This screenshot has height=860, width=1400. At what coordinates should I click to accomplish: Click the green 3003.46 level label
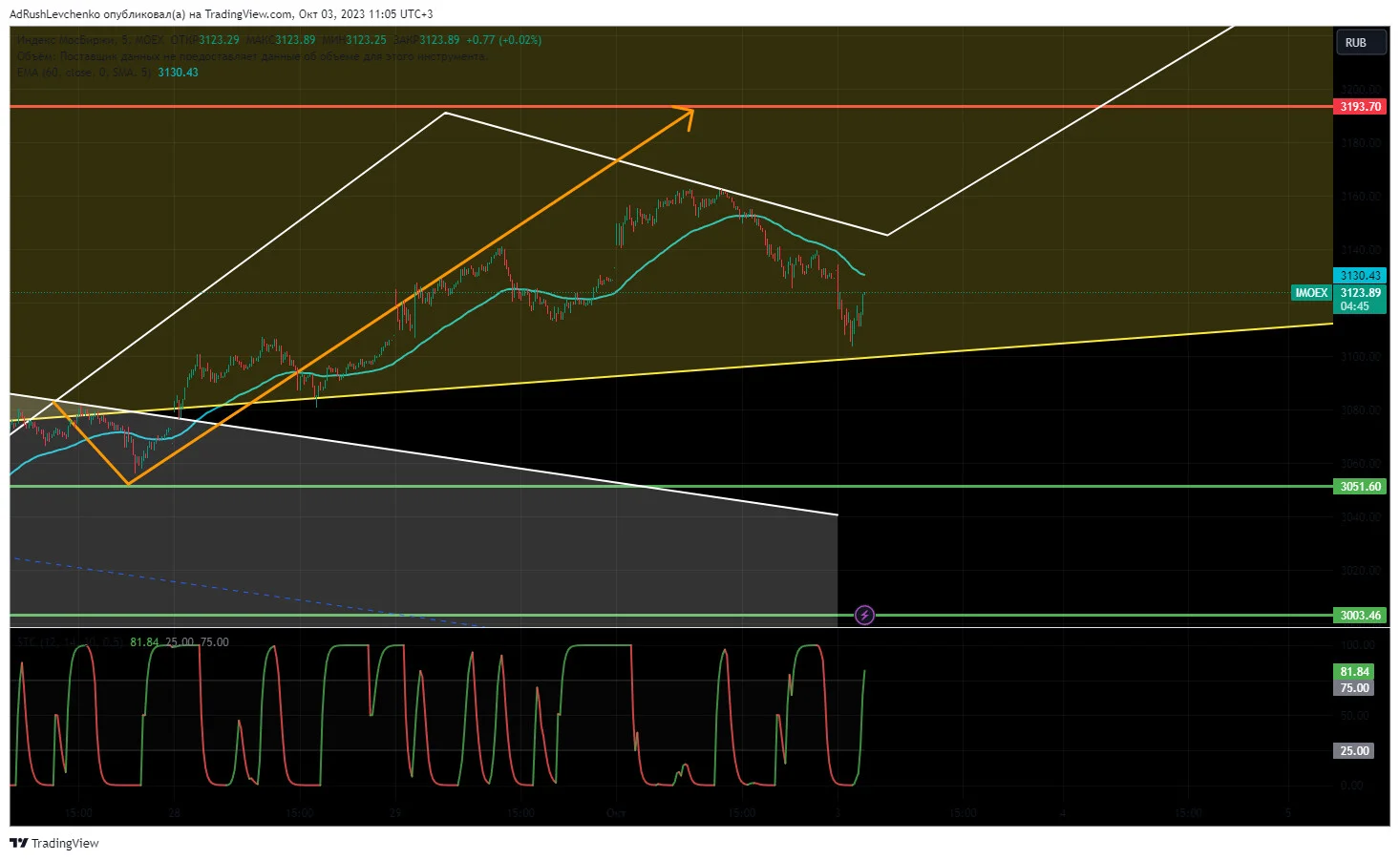pyautogui.click(x=1360, y=616)
